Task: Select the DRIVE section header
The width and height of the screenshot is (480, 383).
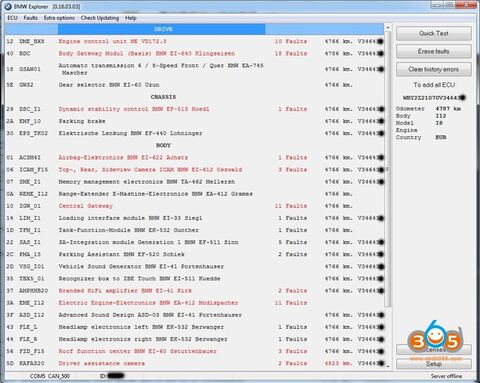Action: click(162, 29)
